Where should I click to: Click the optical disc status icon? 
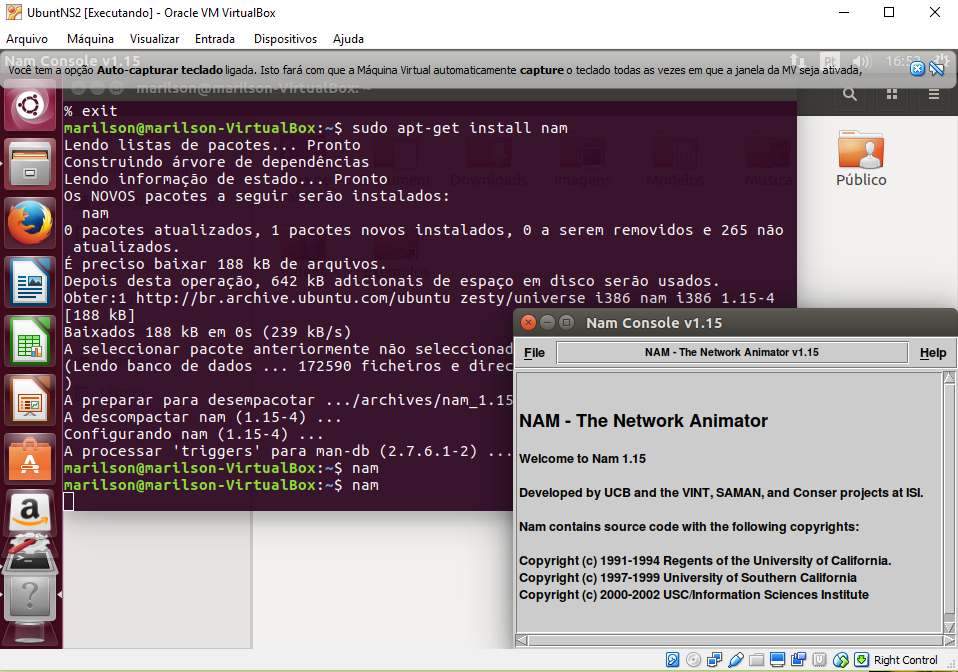click(x=693, y=660)
